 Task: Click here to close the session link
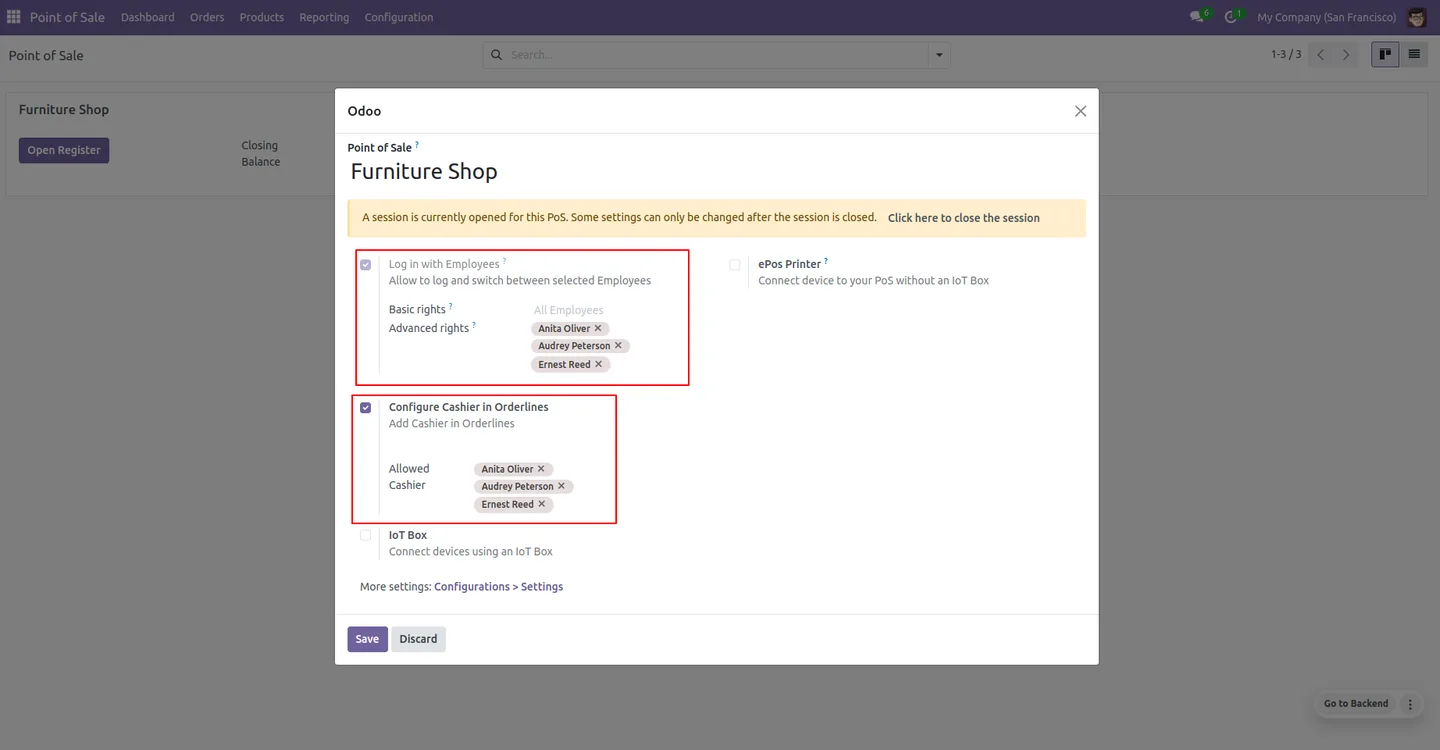[964, 218]
